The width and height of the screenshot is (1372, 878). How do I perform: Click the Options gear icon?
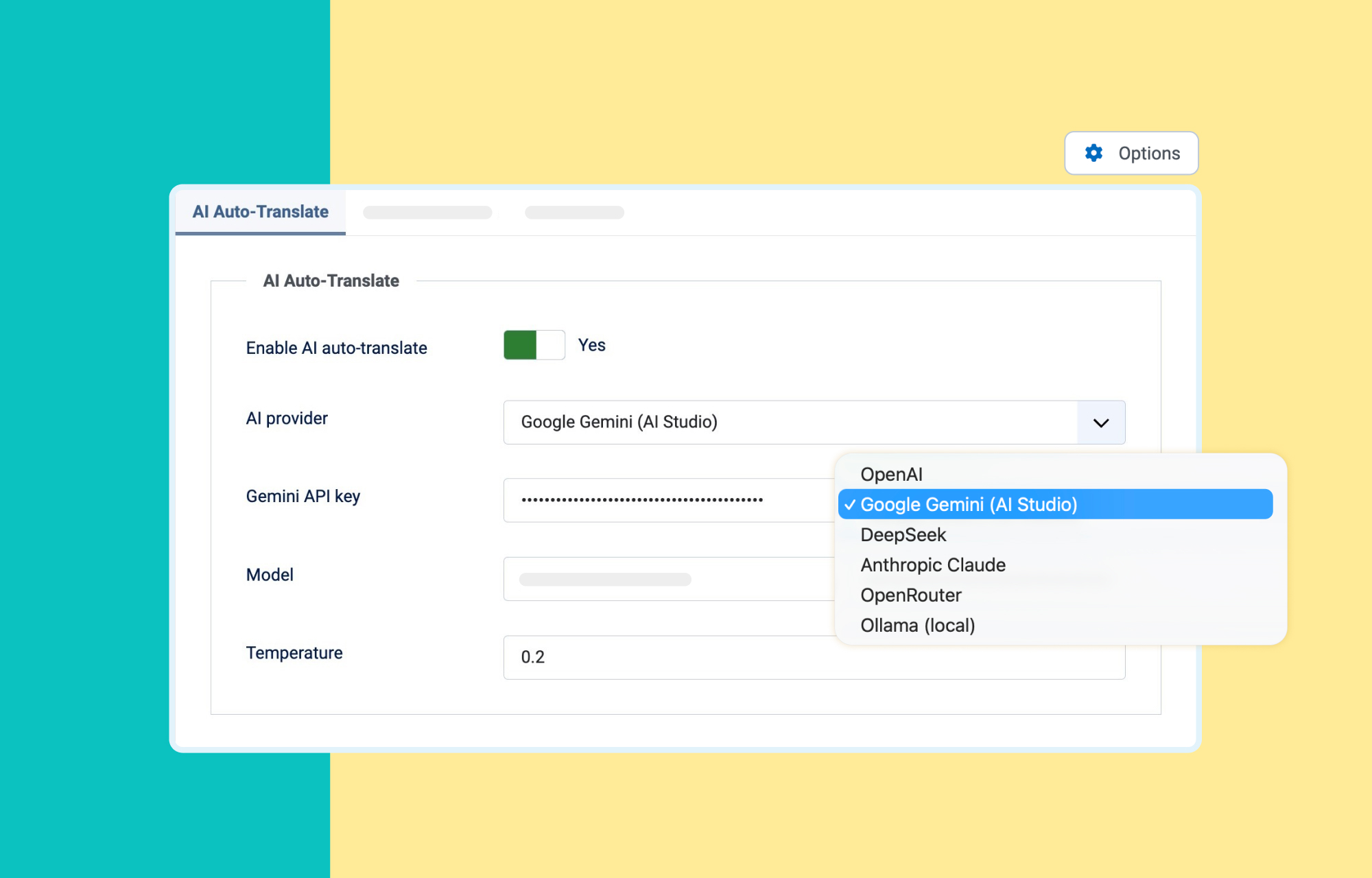1093,153
